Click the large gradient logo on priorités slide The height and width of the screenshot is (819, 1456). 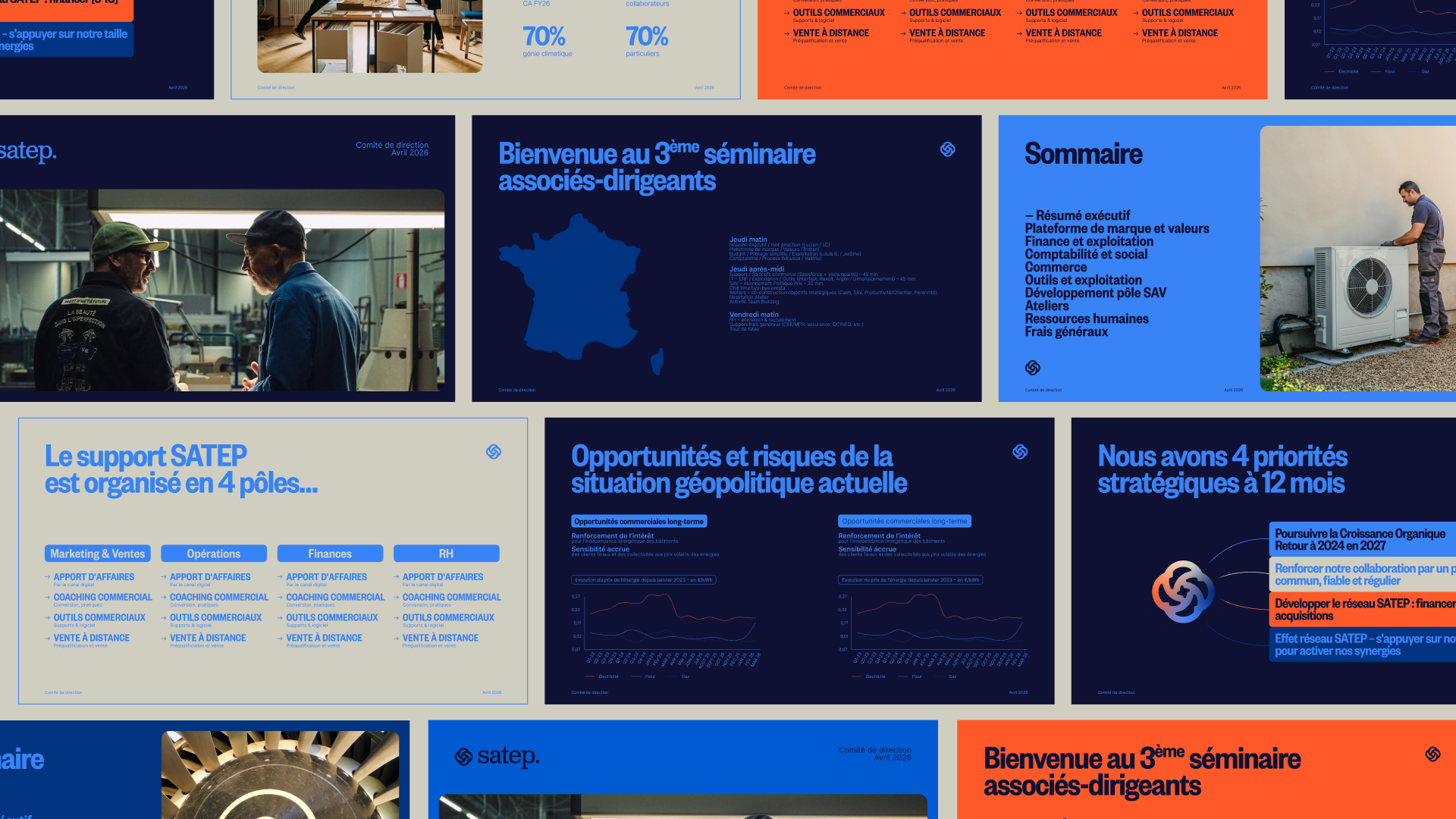[1183, 591]
